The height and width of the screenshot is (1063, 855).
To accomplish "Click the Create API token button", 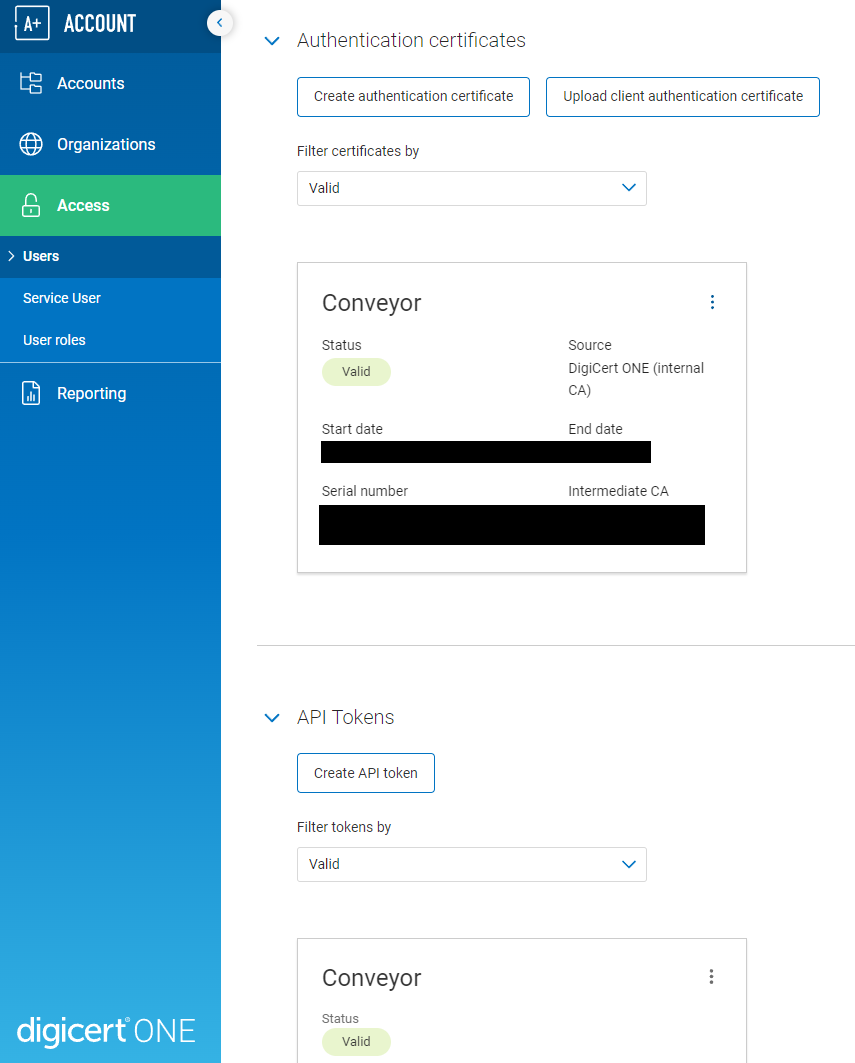I will tap(365, 772).
